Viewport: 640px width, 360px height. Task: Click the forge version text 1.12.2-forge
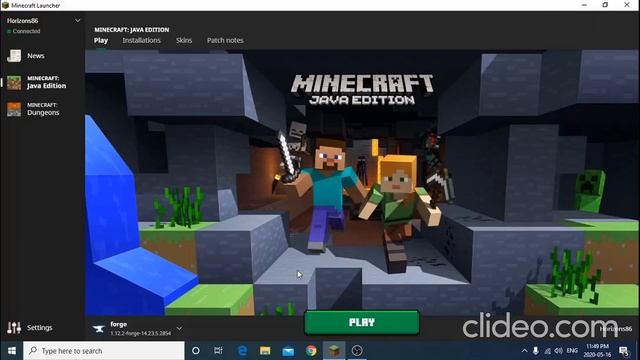(x=140, y=333)
